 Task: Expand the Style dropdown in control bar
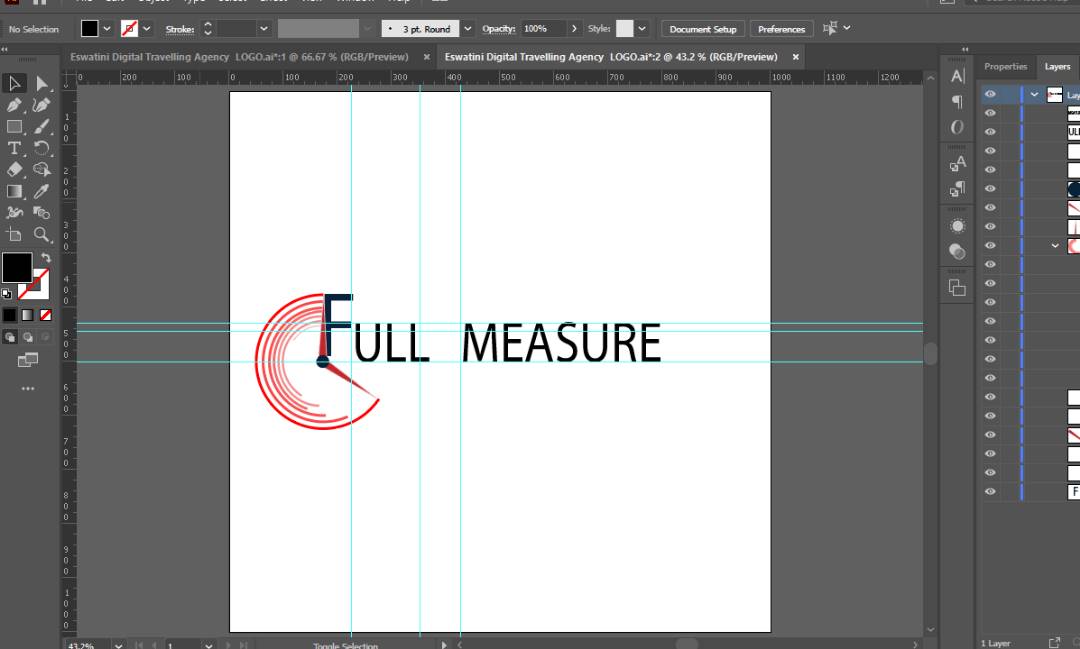642,29
